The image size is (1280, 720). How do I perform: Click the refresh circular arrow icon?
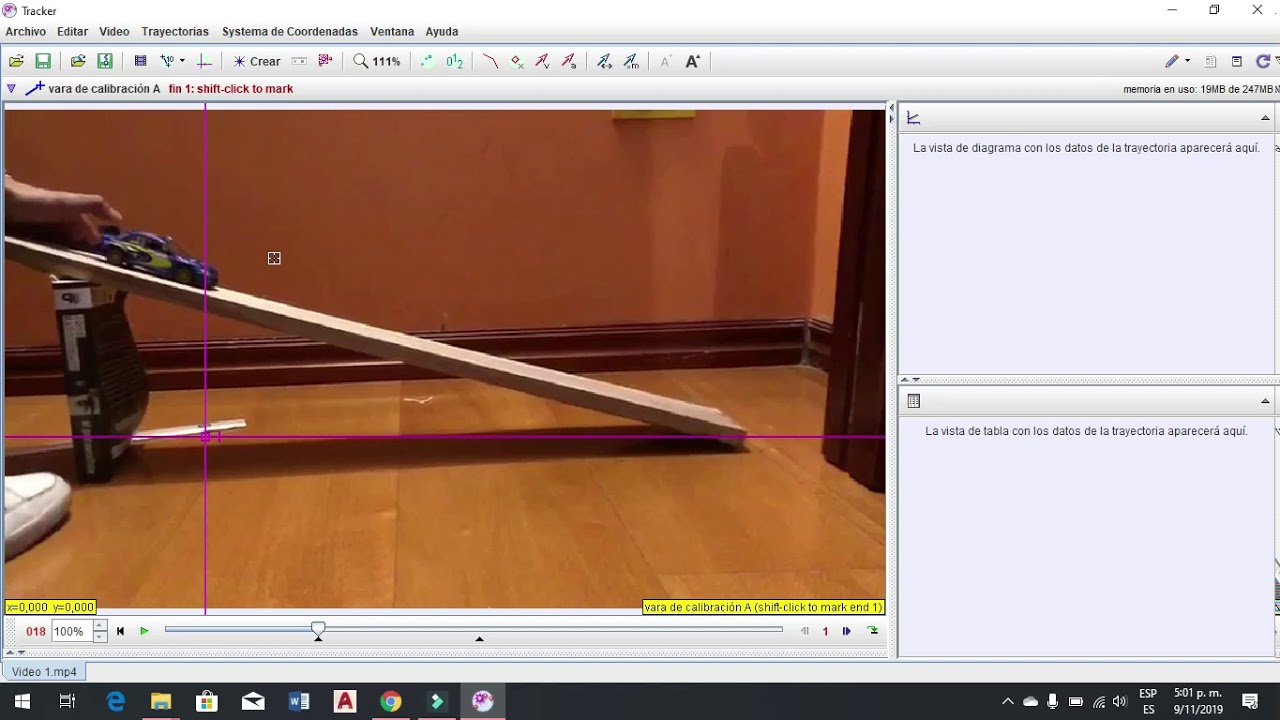tap(1263, 61)
